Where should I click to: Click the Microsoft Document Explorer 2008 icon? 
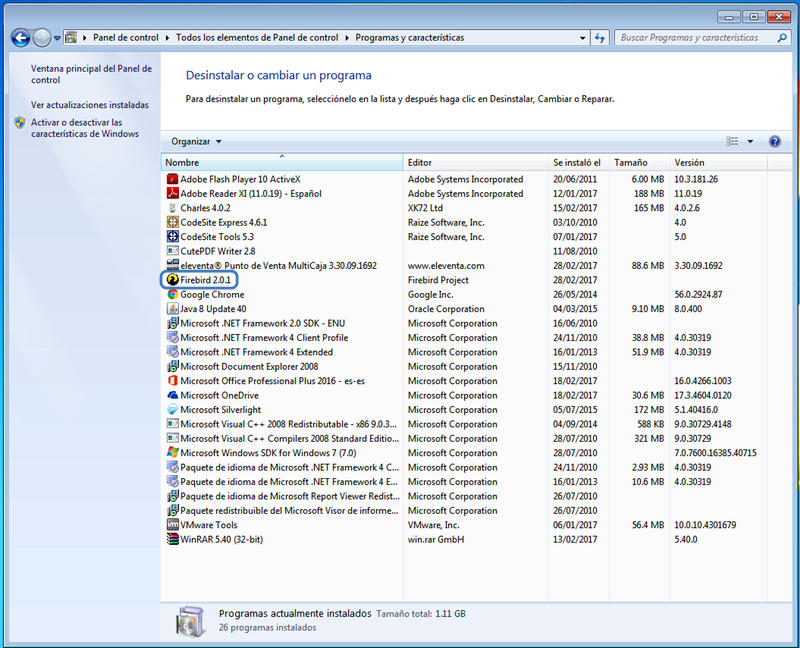pos(172,366)
